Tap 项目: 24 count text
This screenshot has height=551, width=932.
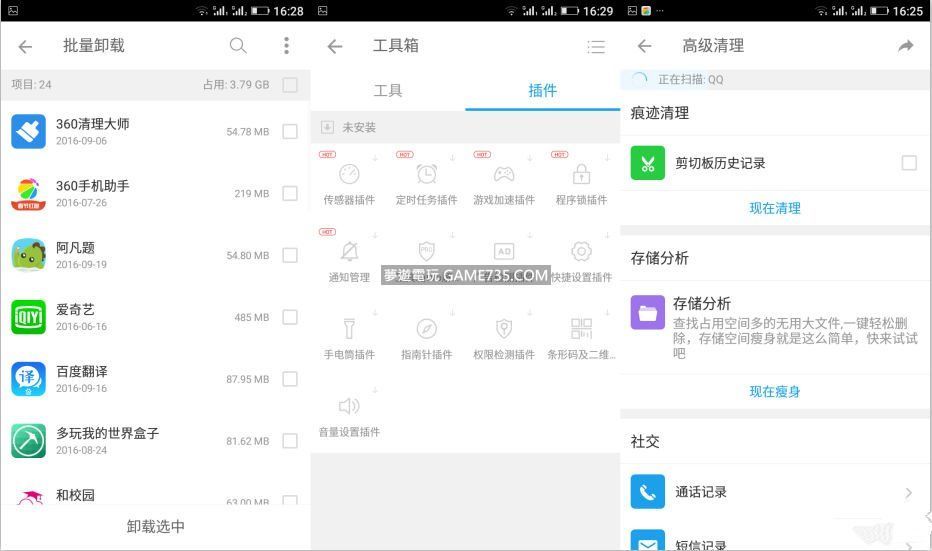pyautogui.click(x=32, y=85)
